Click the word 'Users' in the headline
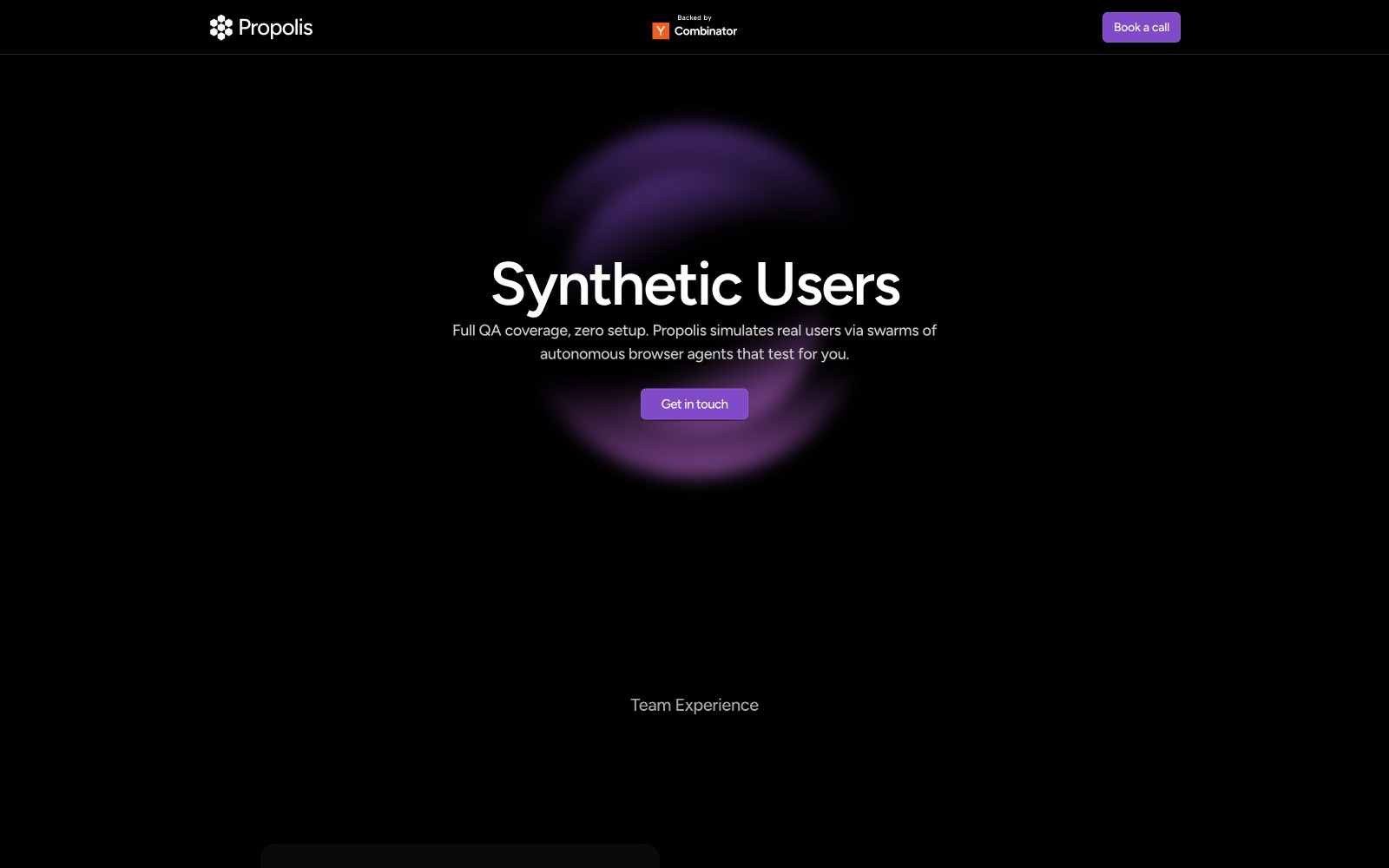Image resolution: width=1389 pixels, height=868 pixels. click(x=827, y=285)
